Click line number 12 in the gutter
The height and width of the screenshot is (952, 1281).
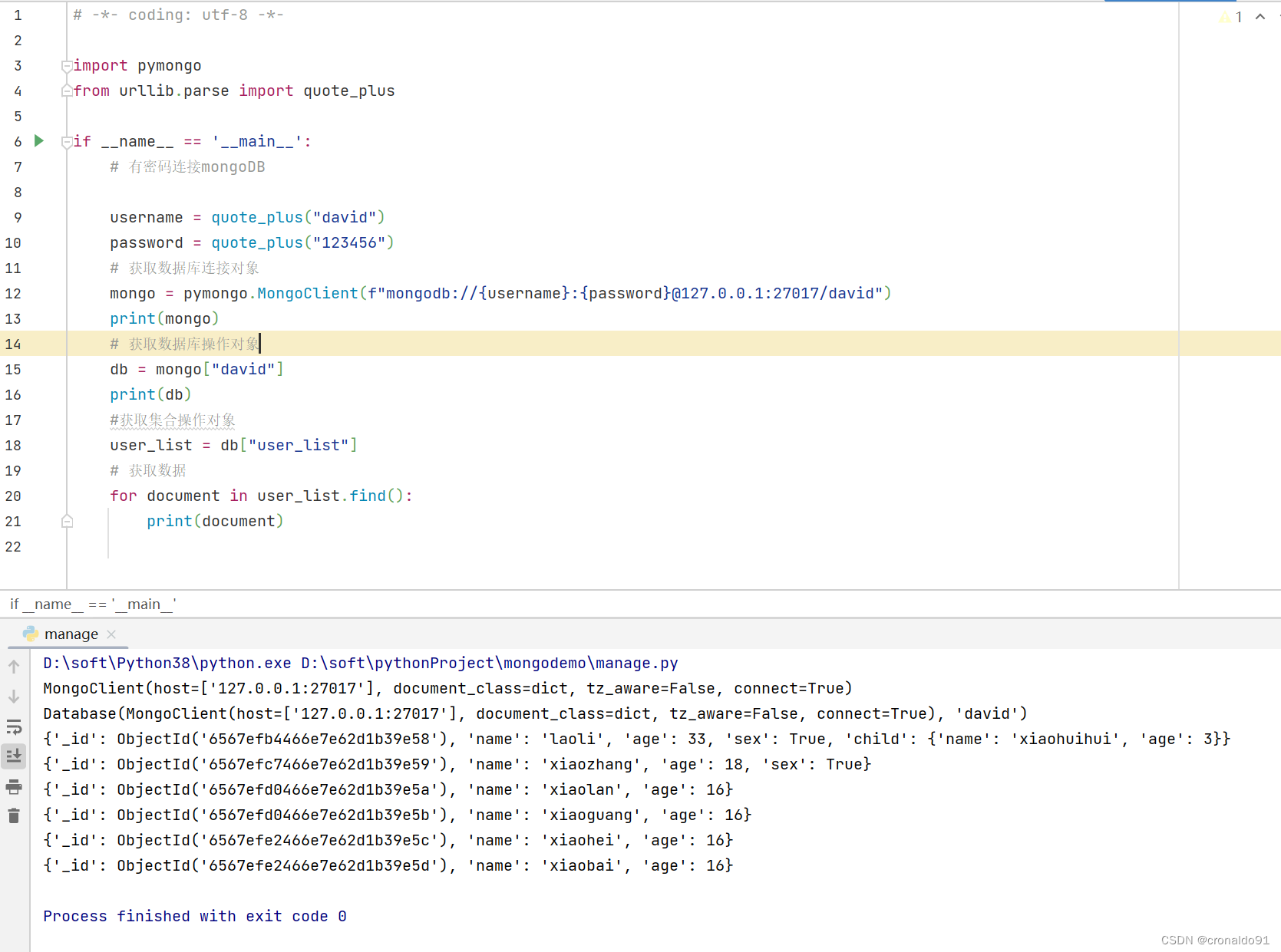[x=13, y=294]
